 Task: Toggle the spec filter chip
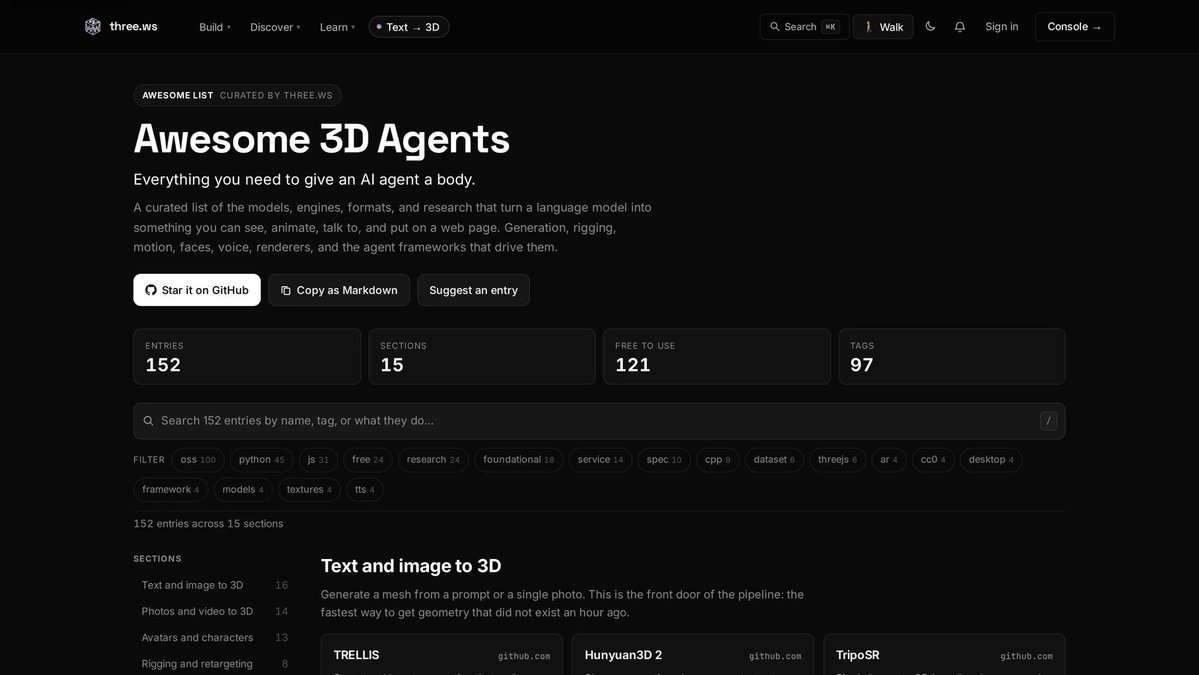pyautogui.click(x=664, y=459)
